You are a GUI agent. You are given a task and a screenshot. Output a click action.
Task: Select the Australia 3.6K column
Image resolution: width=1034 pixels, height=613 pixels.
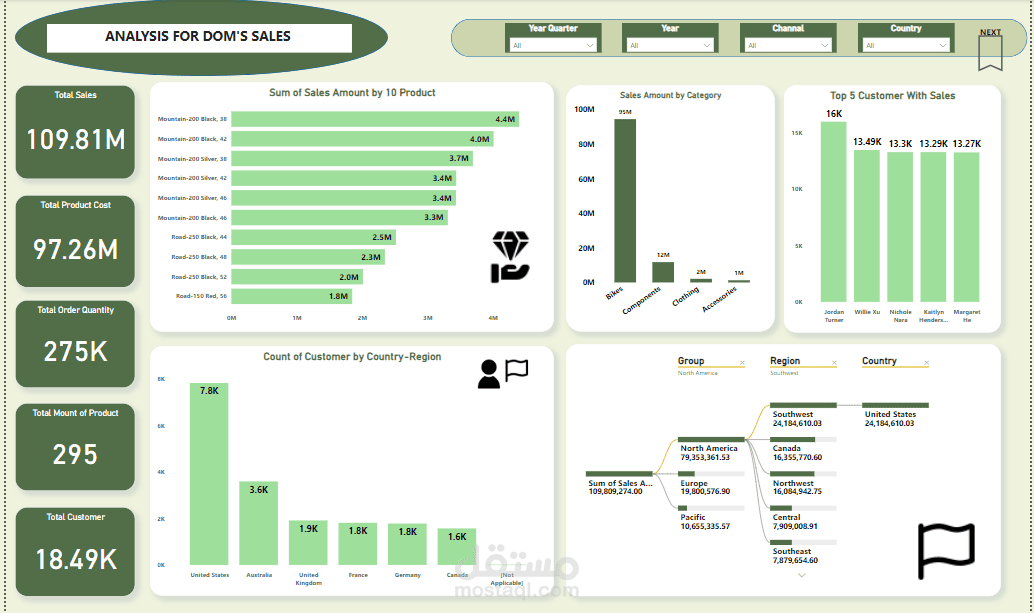tap(258, 523)
